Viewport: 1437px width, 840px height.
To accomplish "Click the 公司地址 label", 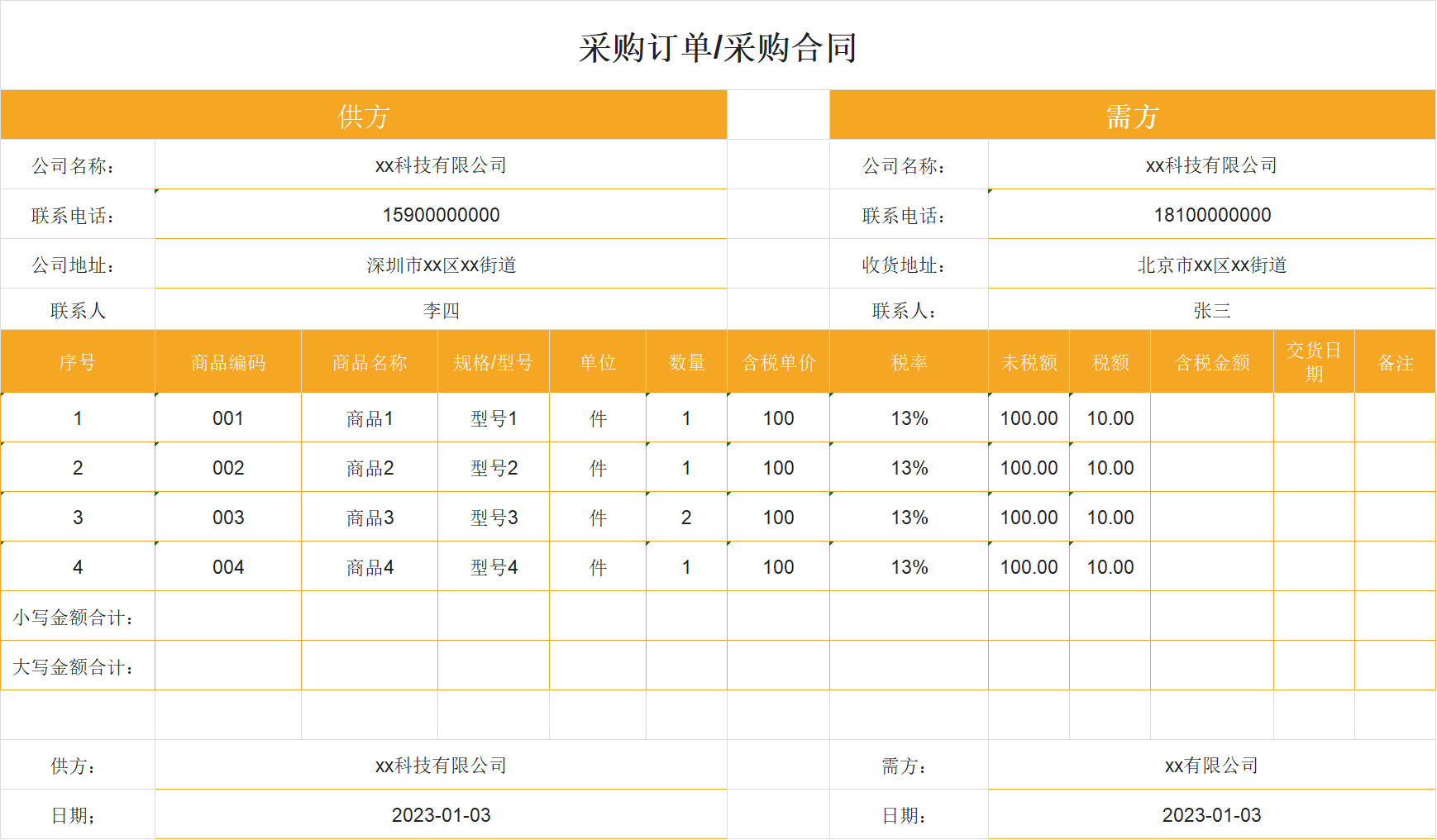I will (73, 265).
